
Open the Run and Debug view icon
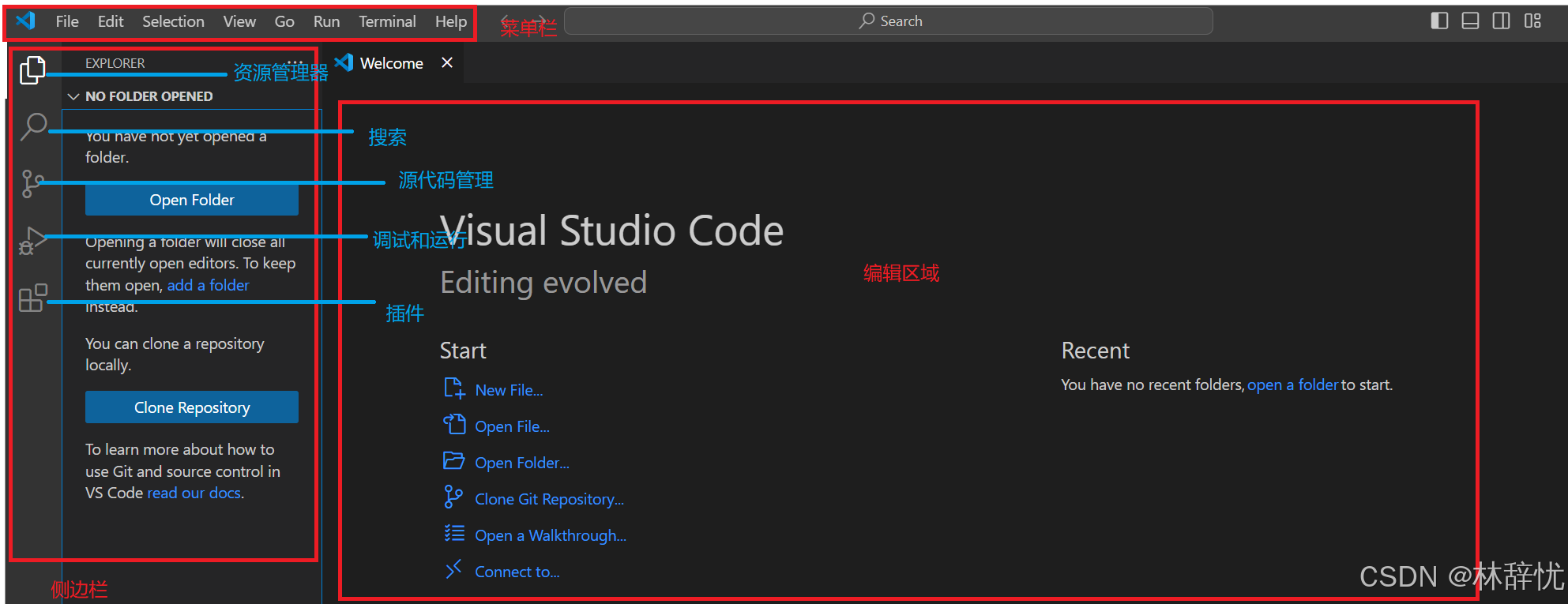(33, 241)
